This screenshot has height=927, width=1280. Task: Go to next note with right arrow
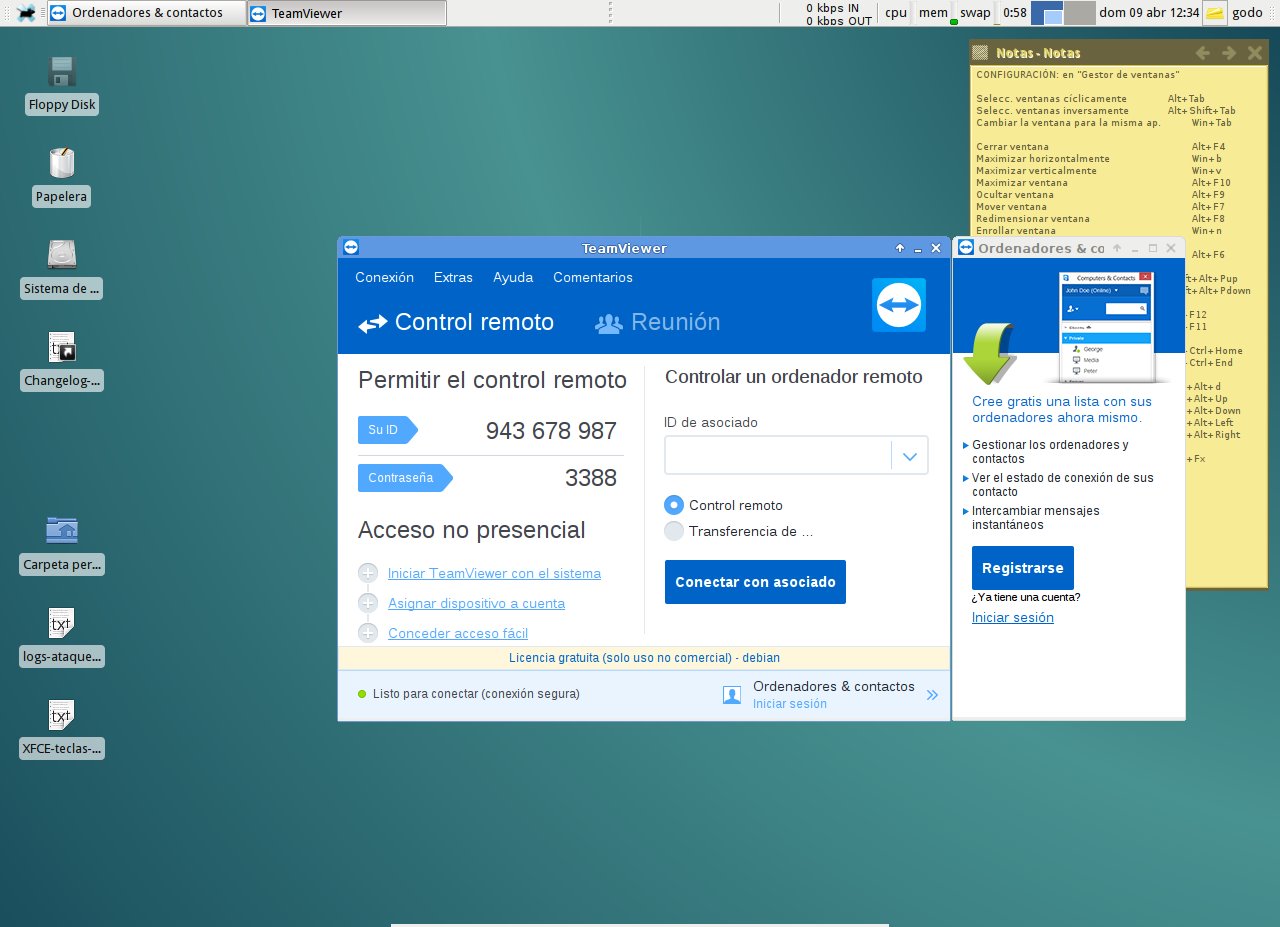coord(1229,53)
